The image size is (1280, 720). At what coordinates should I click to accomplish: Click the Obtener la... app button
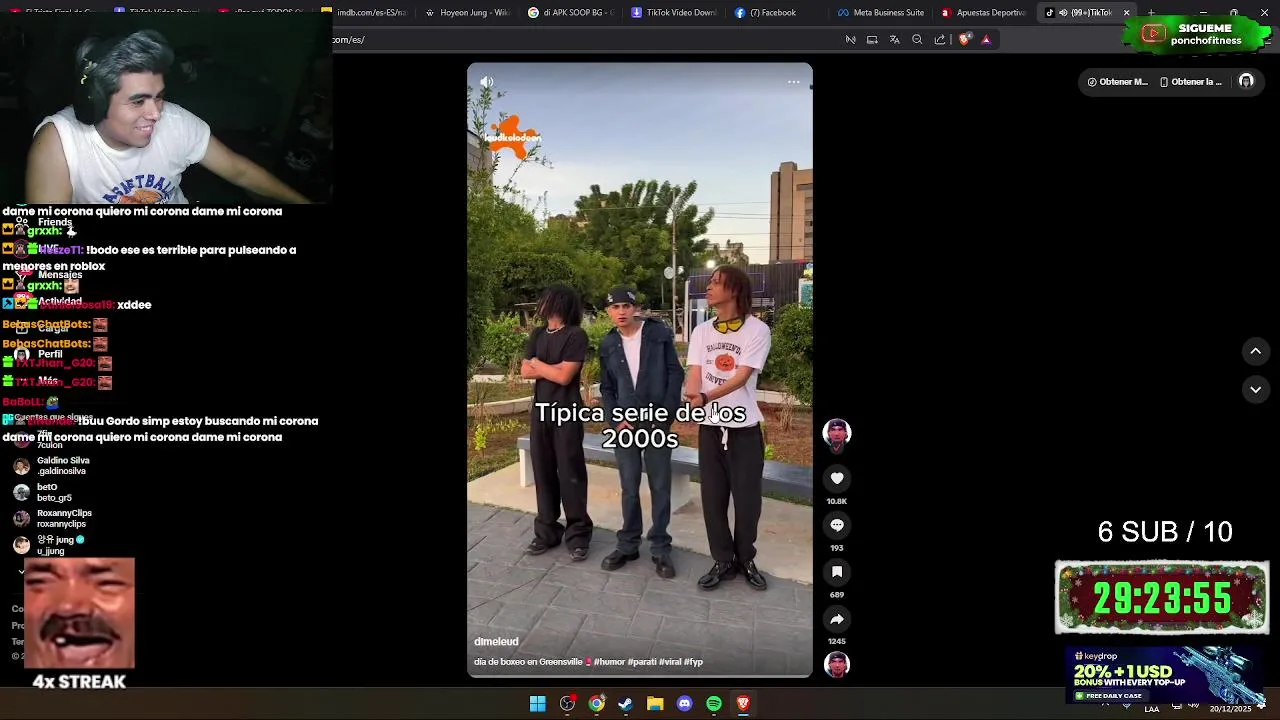coord(1190,82)
